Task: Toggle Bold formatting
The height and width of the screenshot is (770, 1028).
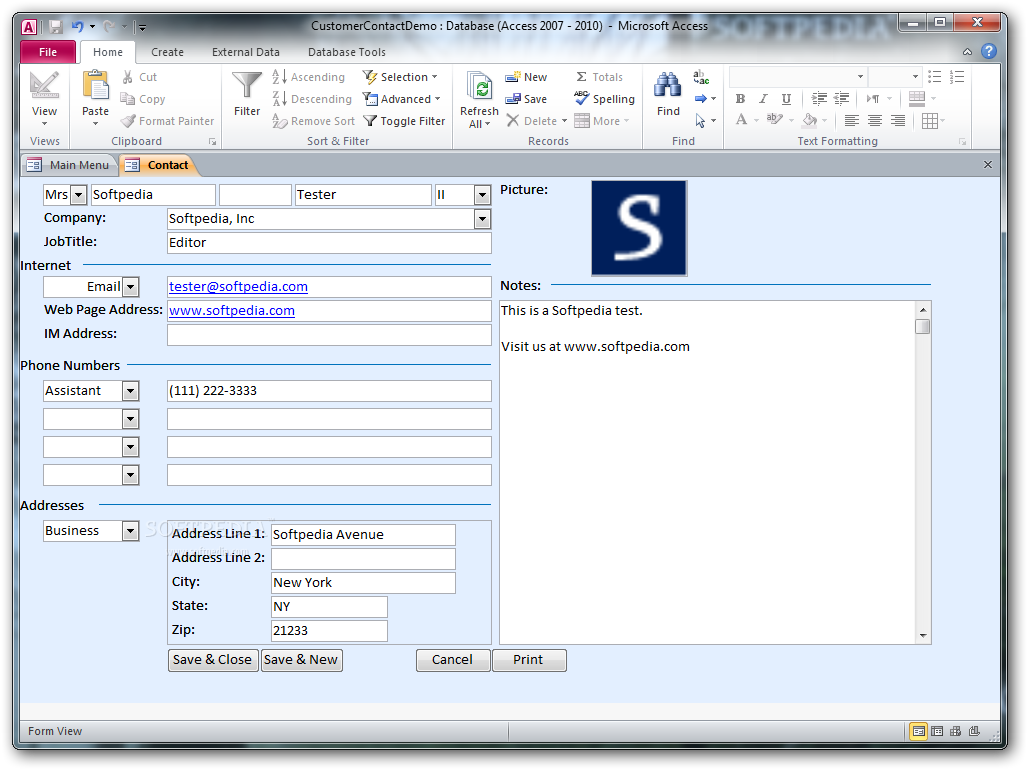Action: click(740, 99)
